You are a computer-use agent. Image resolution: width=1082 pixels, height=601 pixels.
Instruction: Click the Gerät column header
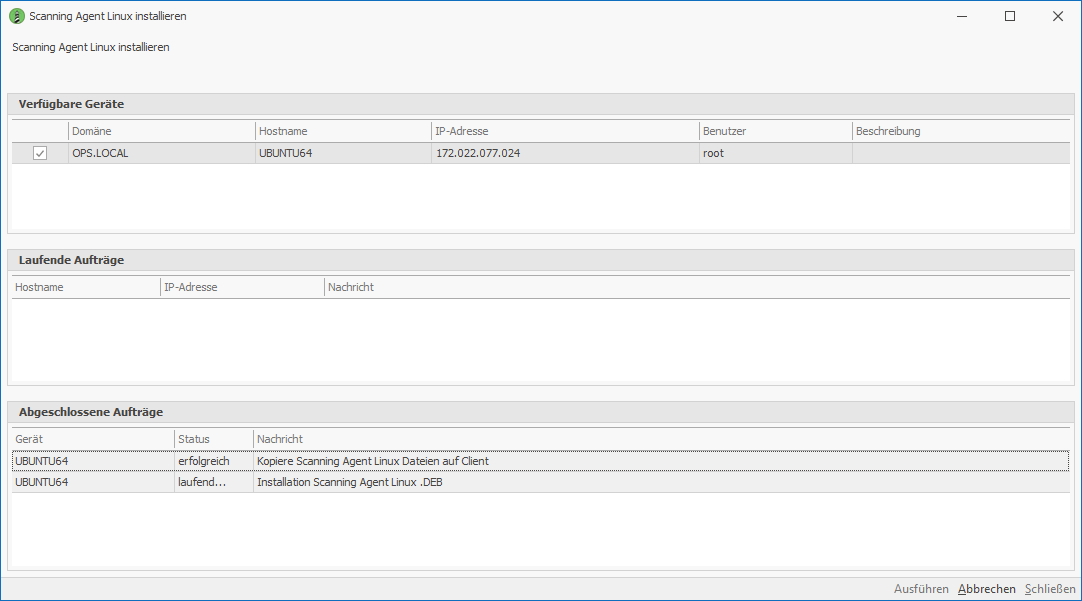92,439
